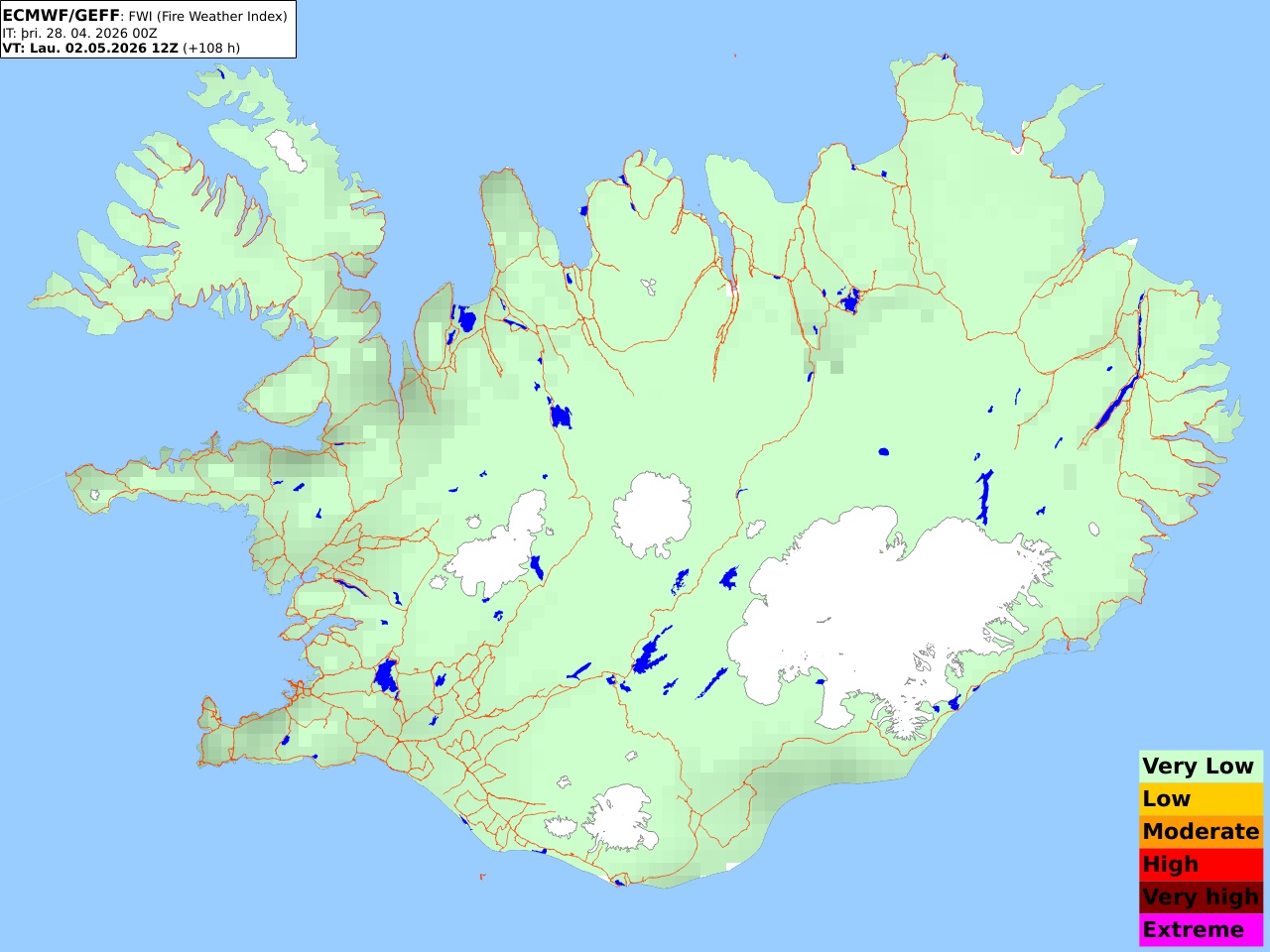This screenshot has height=952, width=1270.
Task: Click the round central glacier (Hofsjökull)
Action: click(x=652, y=514)
